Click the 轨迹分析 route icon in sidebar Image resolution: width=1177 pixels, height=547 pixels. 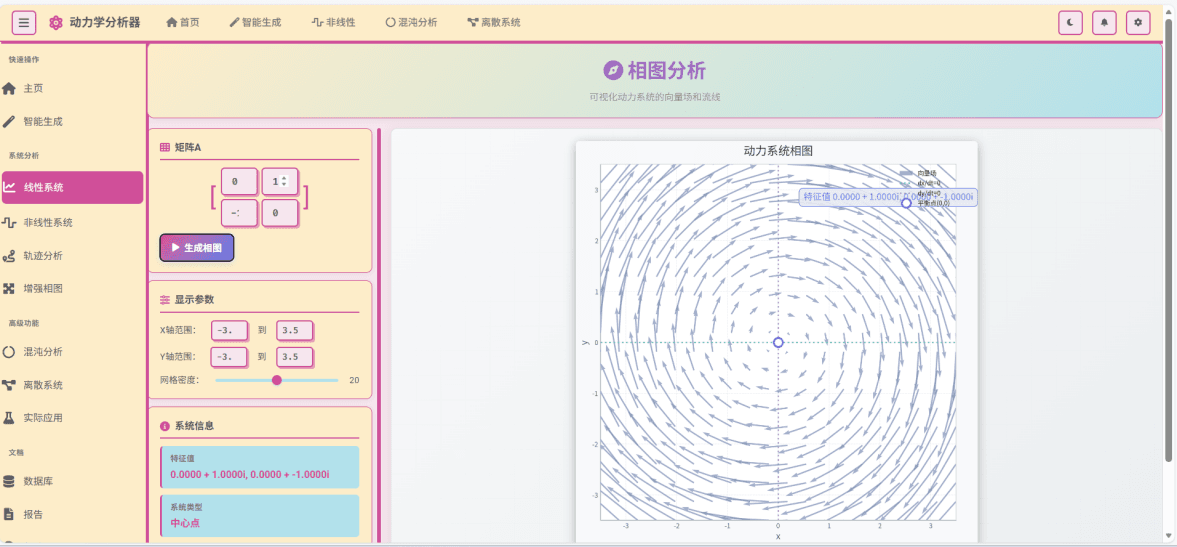(9, 256)
